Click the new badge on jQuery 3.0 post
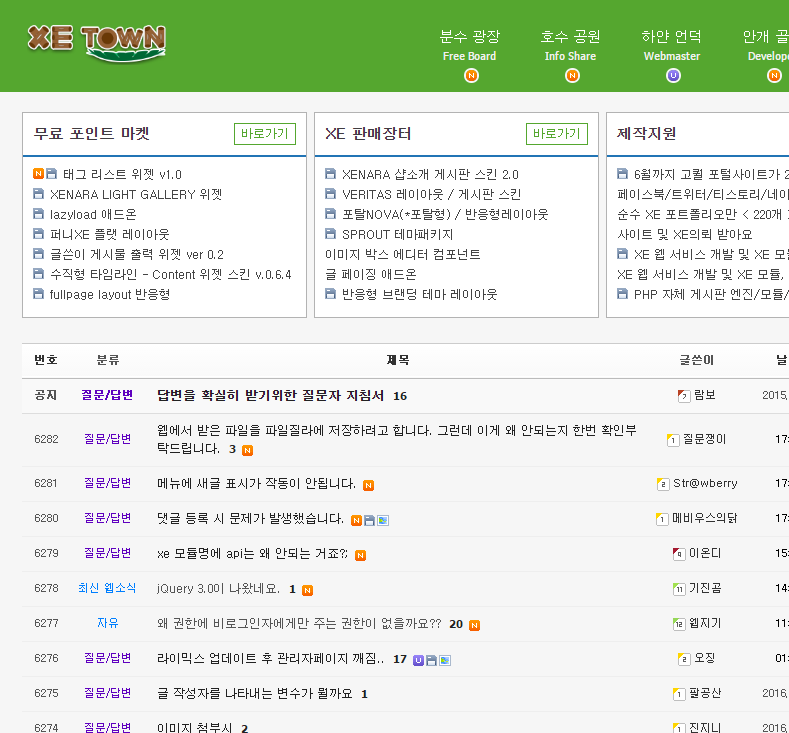This screenshot has width=789, height=733. (x=307, y=590)
